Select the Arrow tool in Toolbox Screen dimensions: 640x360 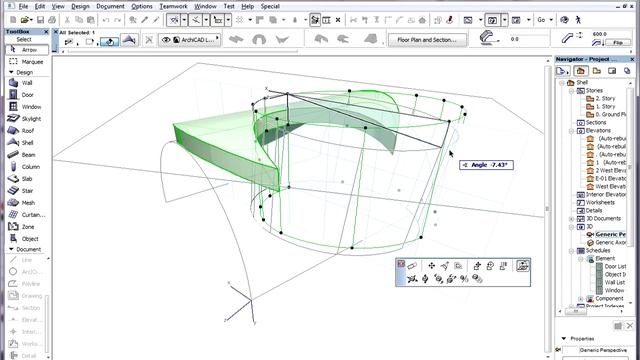27,49
